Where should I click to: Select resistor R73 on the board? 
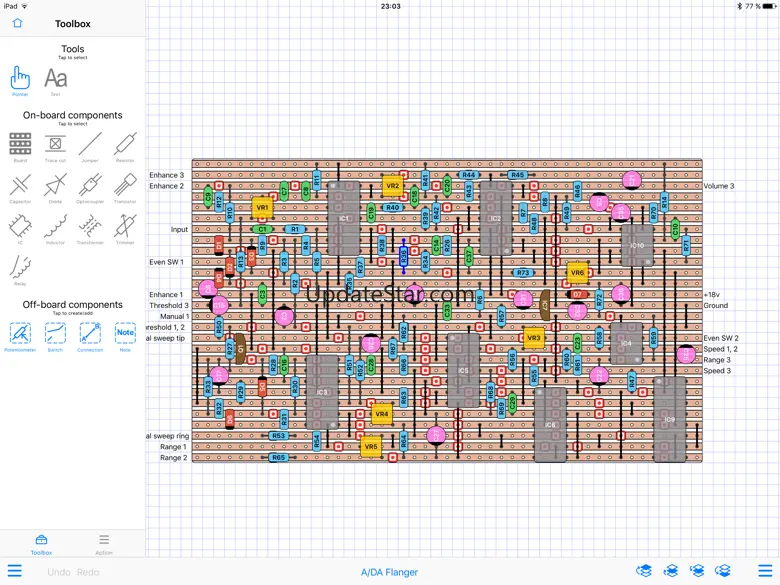523,273
